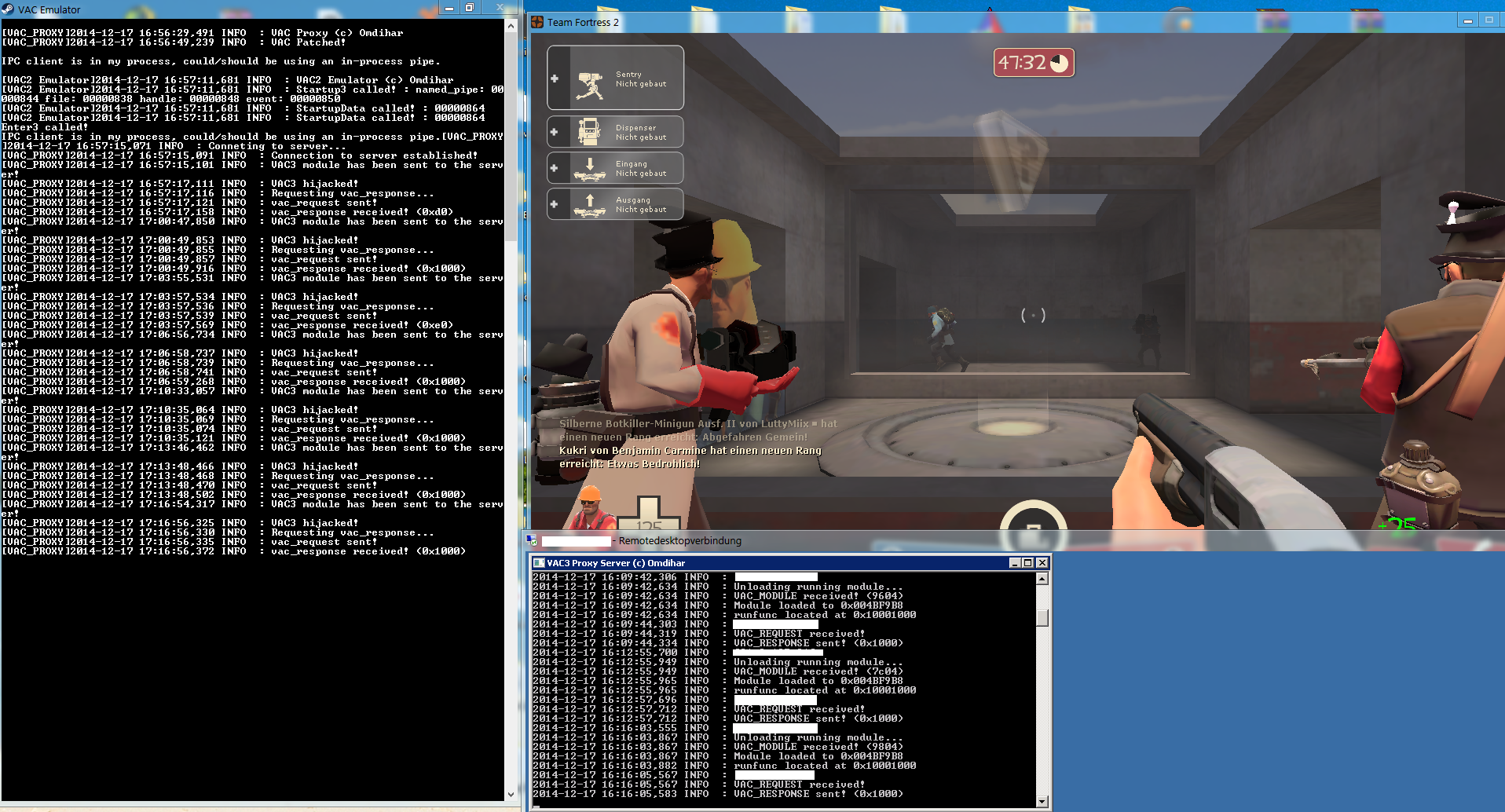Click the Engineer class portrait in HUD
Viewport: 1505px width, 812px height.
(591, 507)
